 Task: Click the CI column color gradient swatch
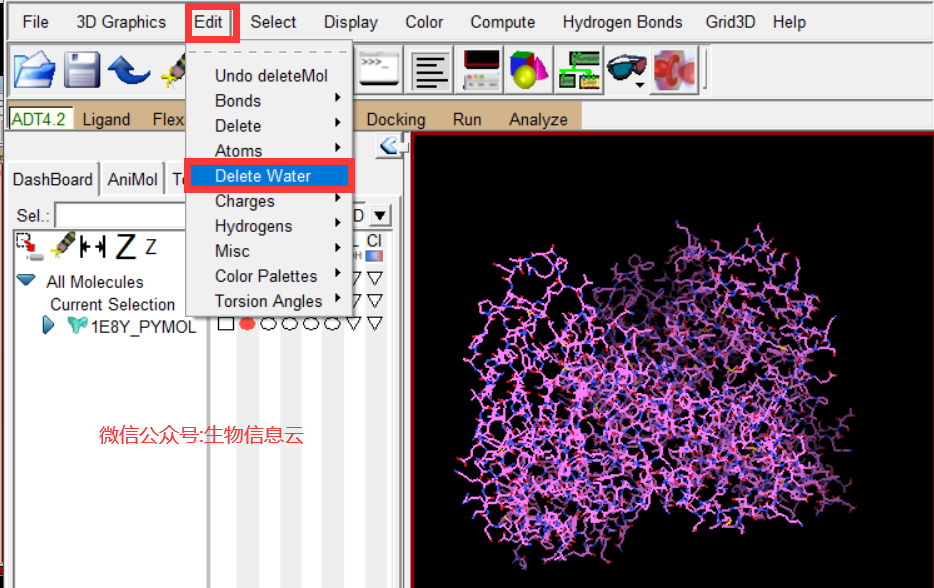pyautogui.click(x=374, y=256)
